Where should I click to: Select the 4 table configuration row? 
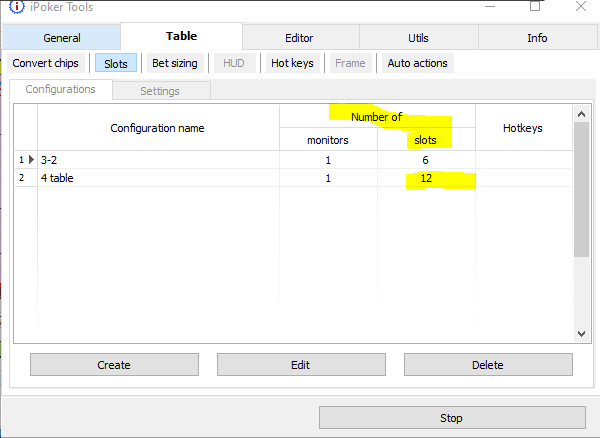coord(293,178)
